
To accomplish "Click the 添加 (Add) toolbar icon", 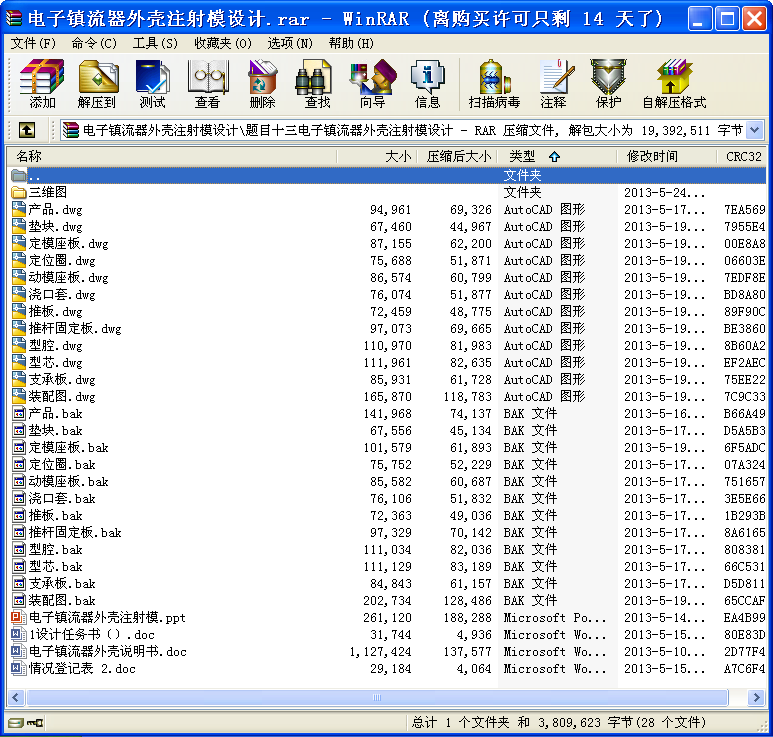I will pos(42,84).
